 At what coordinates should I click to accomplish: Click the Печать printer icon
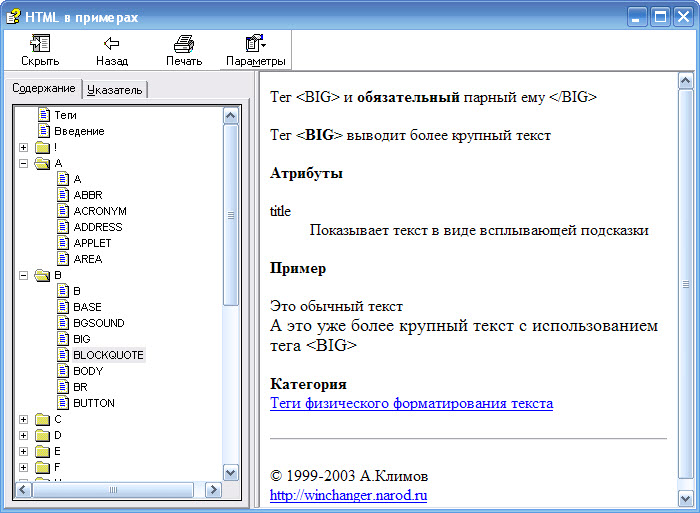(x=183, y=43)
